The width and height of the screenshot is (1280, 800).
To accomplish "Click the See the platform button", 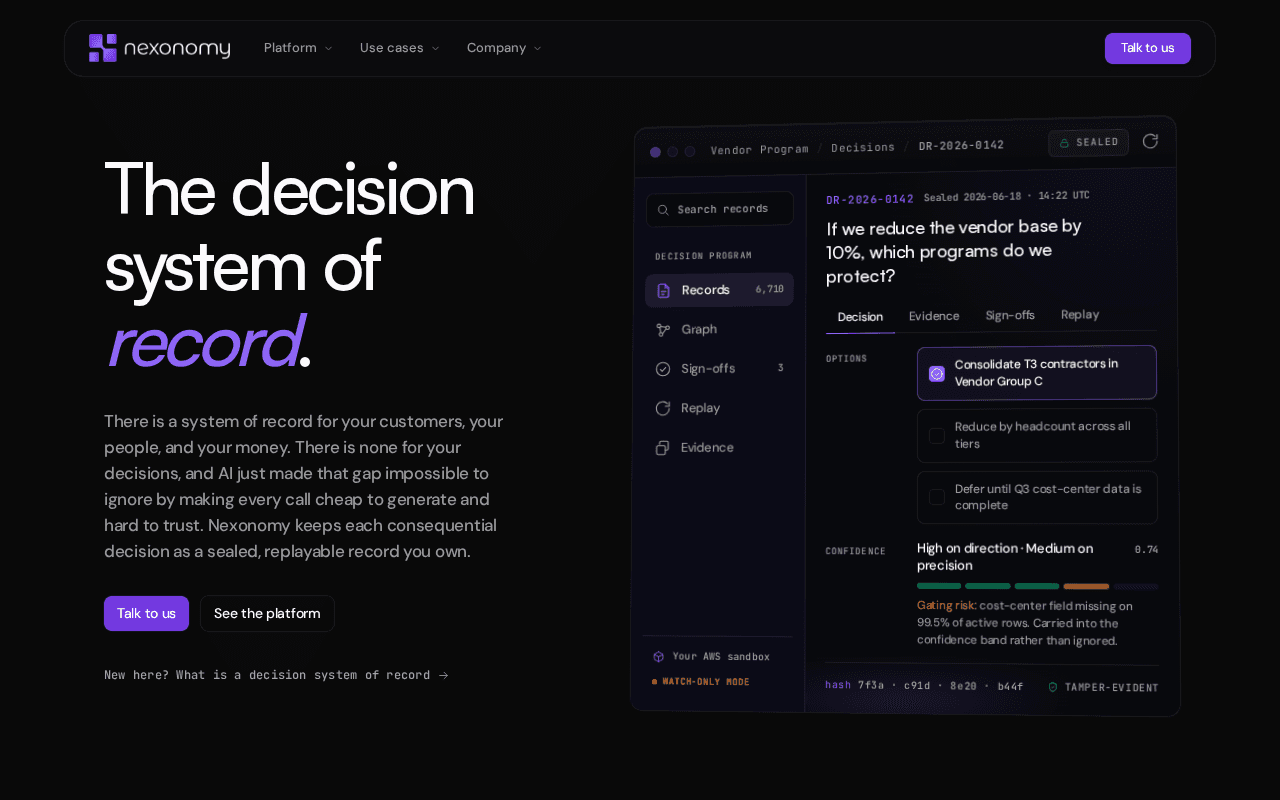I will tap(267, 614).
